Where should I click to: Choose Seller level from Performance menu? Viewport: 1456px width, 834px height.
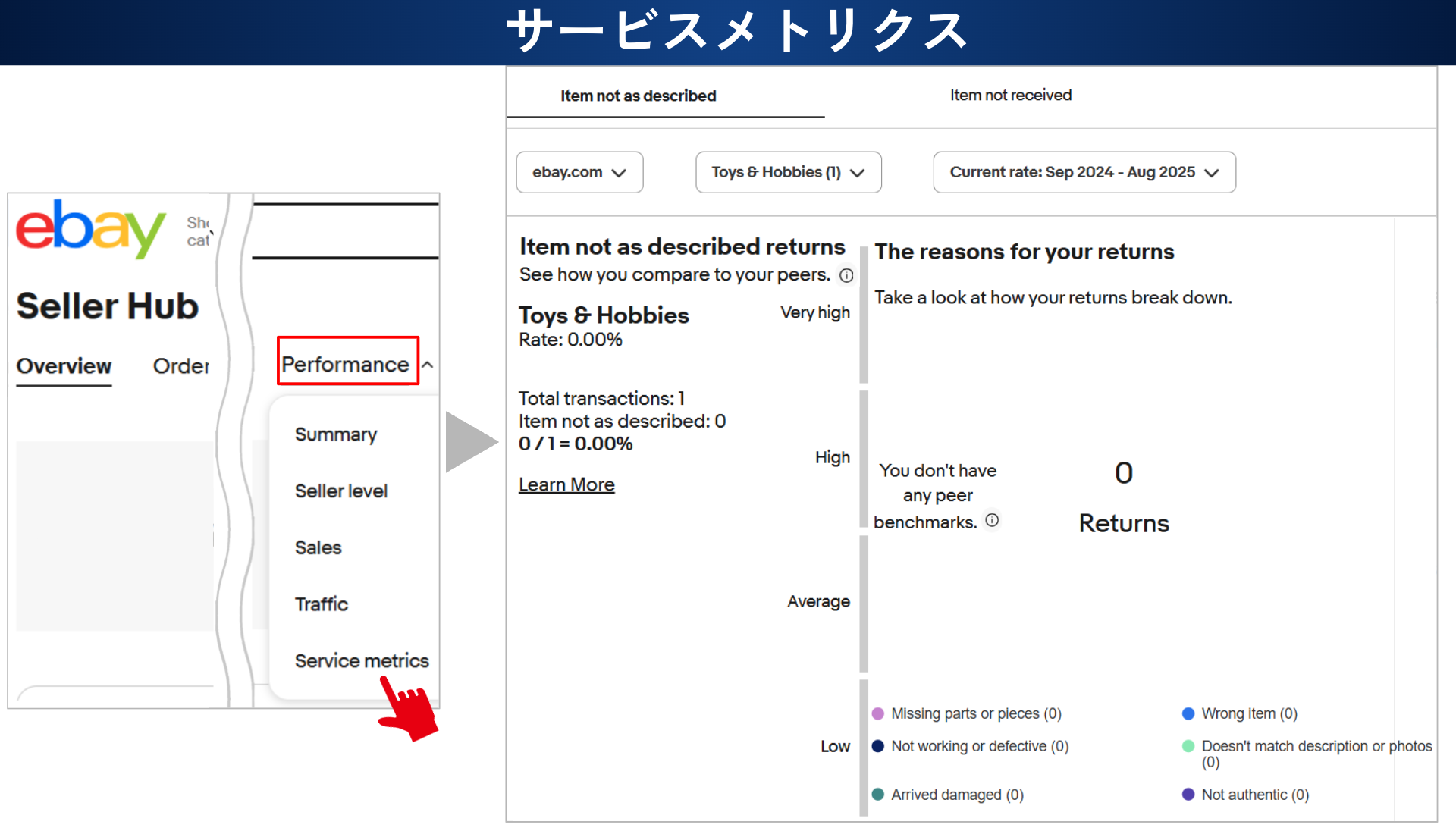point(341,491)
